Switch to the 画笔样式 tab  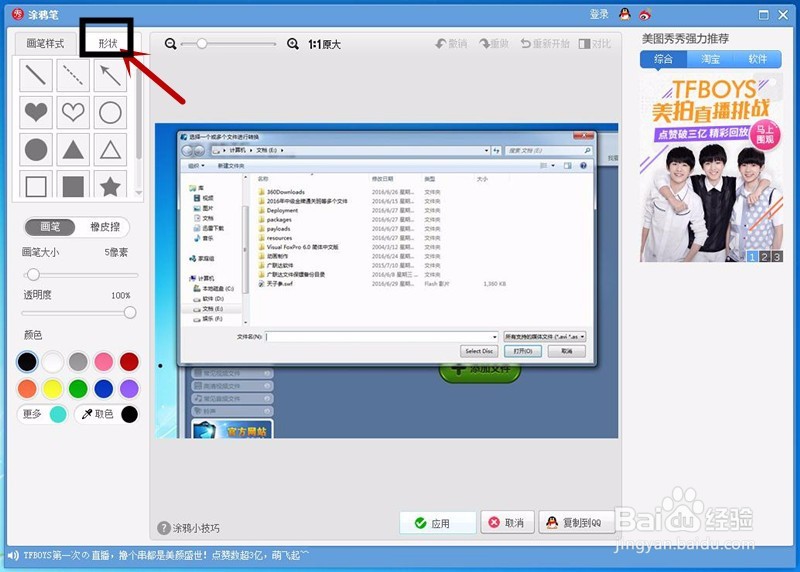point(45,43)
